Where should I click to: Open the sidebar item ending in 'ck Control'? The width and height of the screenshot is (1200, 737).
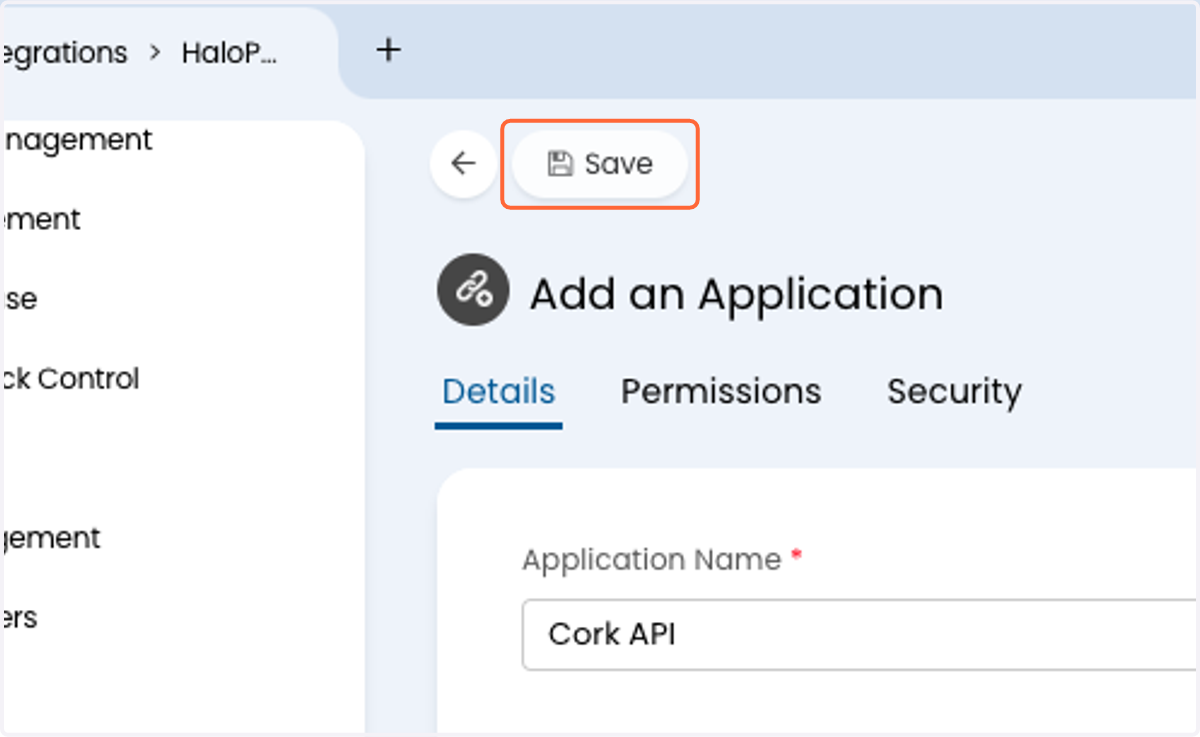pos(70,379)
